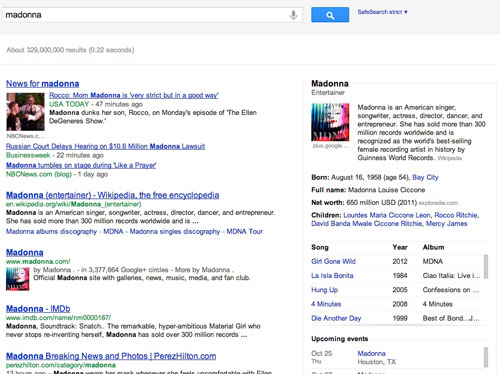Click the plus.google image caption
This screenshot has height=374, width=500.
330,146
